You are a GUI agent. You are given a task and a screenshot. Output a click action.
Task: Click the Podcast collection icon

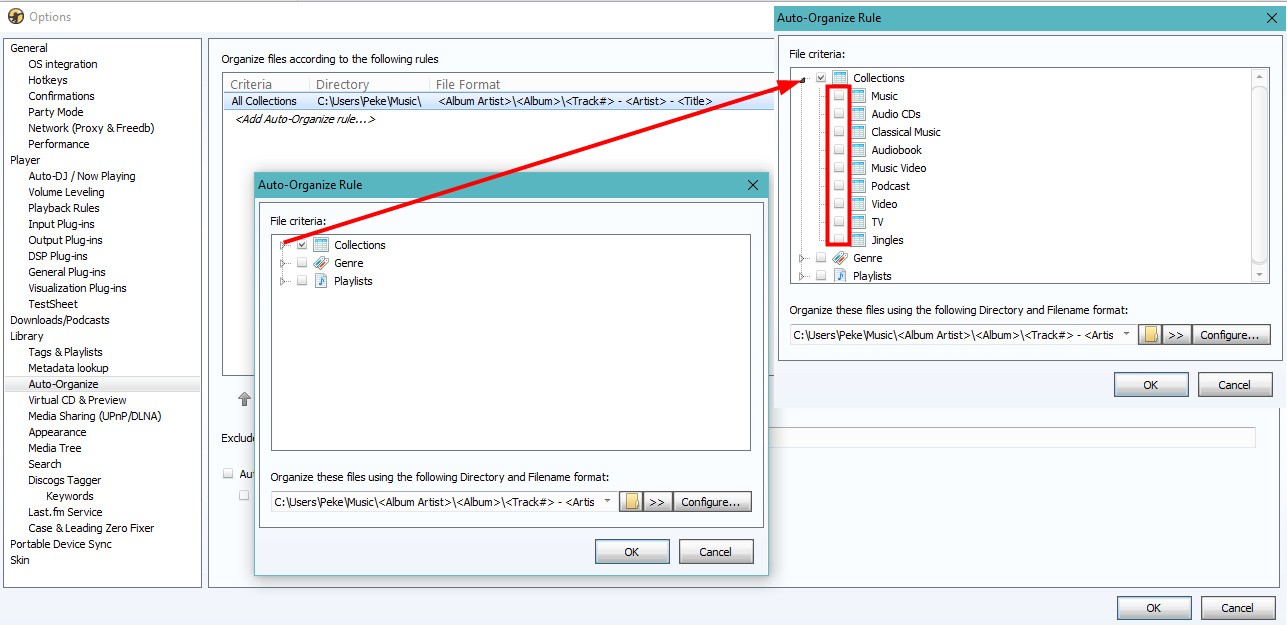pos(857,186)
